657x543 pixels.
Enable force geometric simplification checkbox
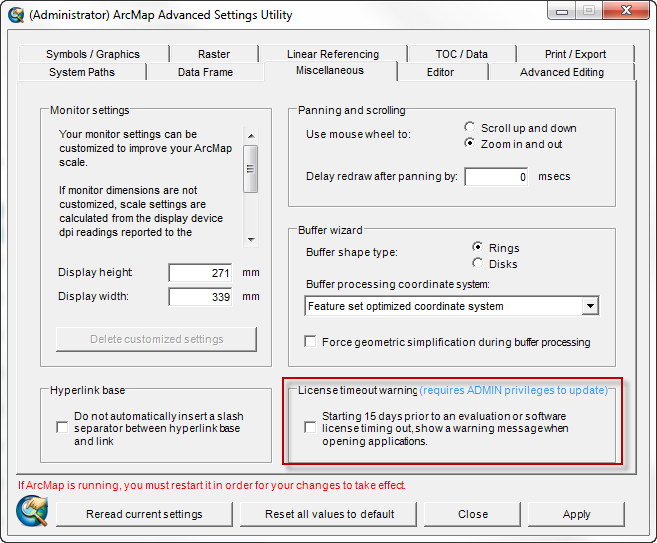(x=311, y=342)
